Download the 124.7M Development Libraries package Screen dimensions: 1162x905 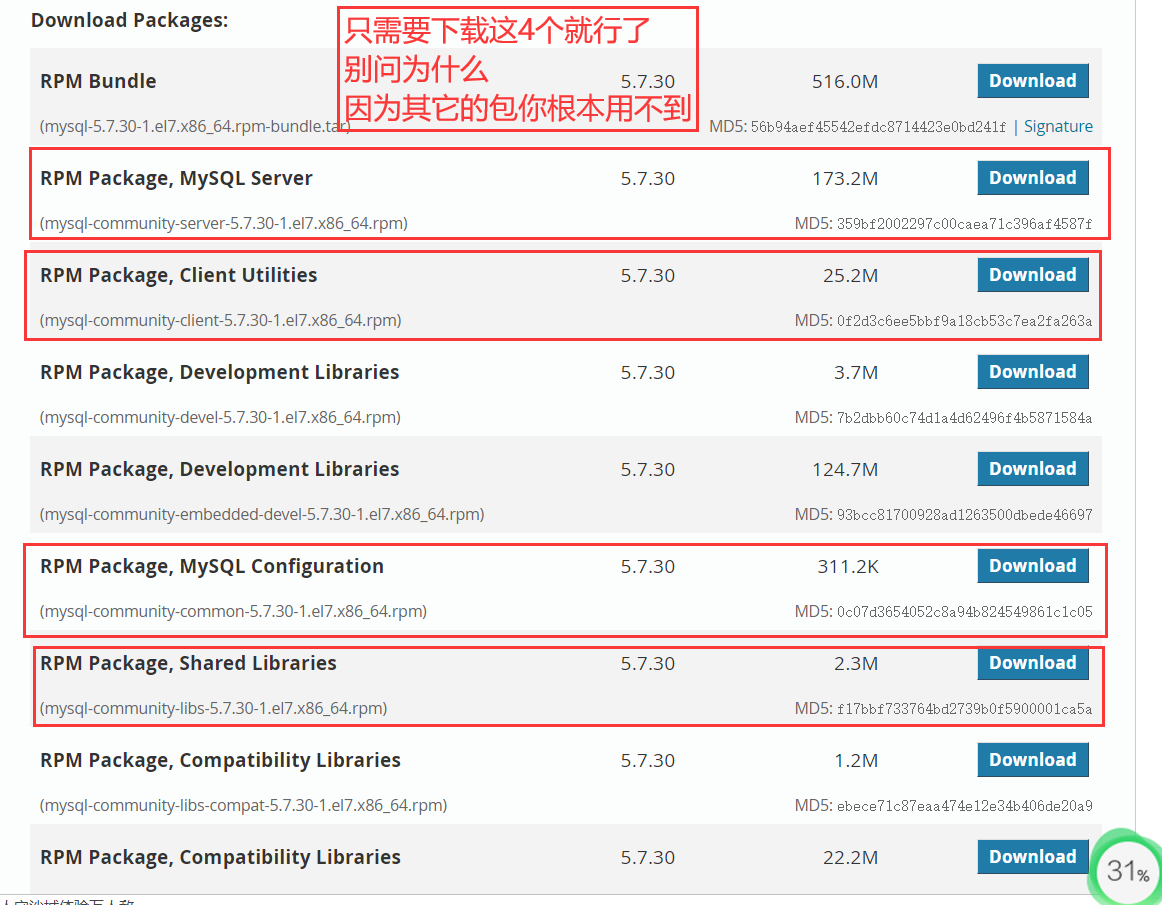click(1033, 469)
